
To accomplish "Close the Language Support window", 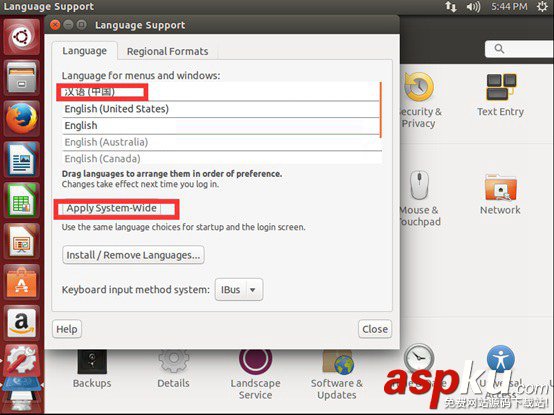I will [55, 25].
